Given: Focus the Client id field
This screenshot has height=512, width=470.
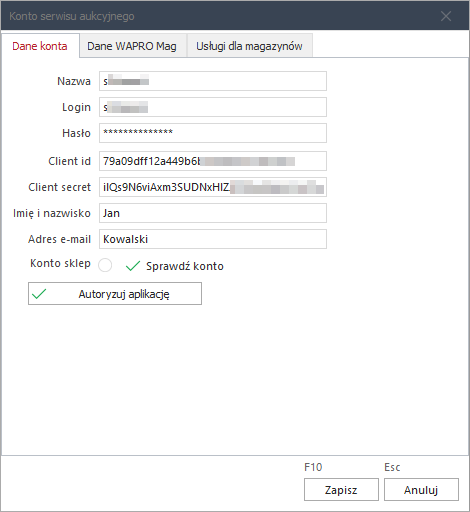Looking at the screenshot, I should [213, 161].
